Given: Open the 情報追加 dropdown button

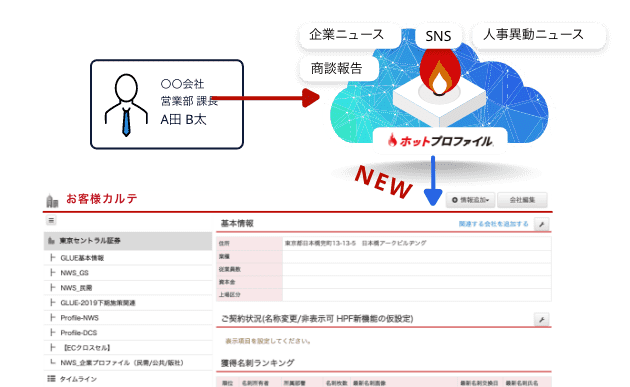Looking at the screenshot, I should pos(470,200).
